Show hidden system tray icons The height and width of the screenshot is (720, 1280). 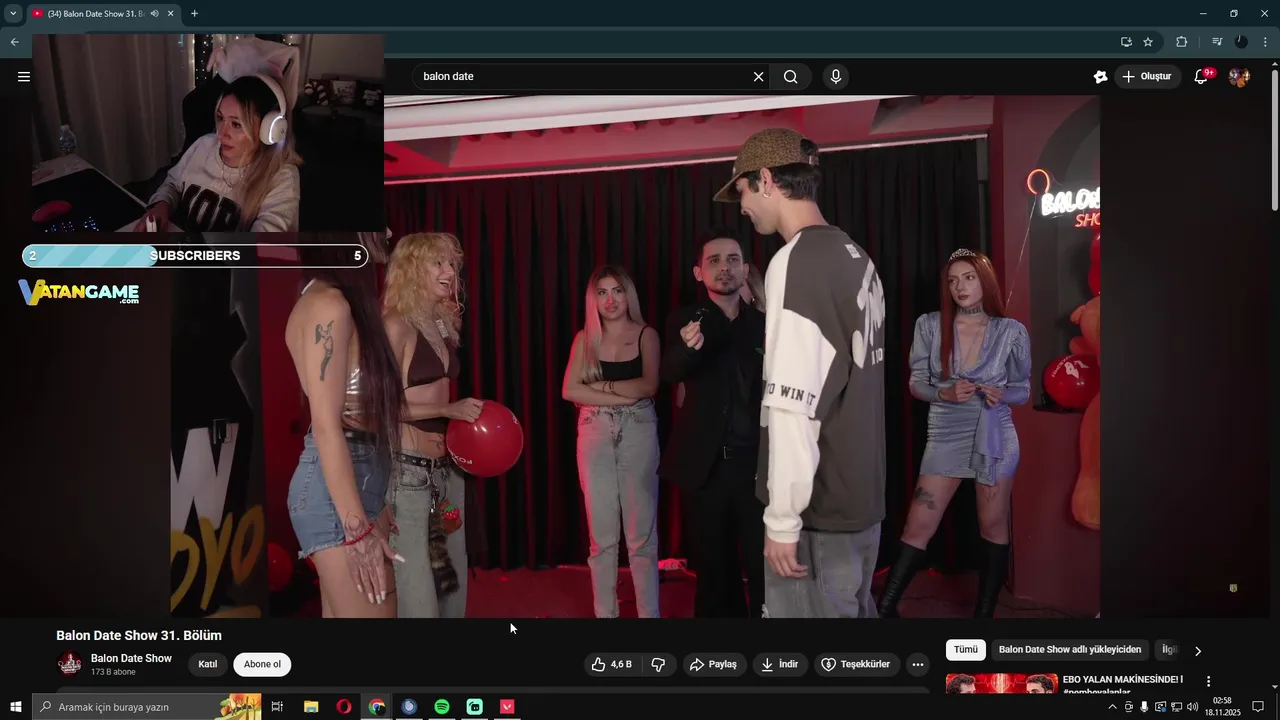point(1112,707)
